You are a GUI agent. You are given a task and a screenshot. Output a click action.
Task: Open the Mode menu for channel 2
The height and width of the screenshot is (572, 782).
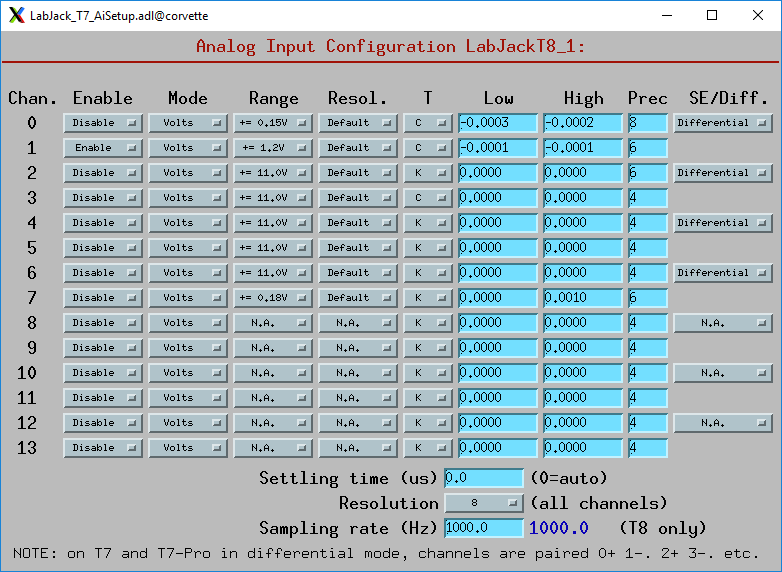188,173
